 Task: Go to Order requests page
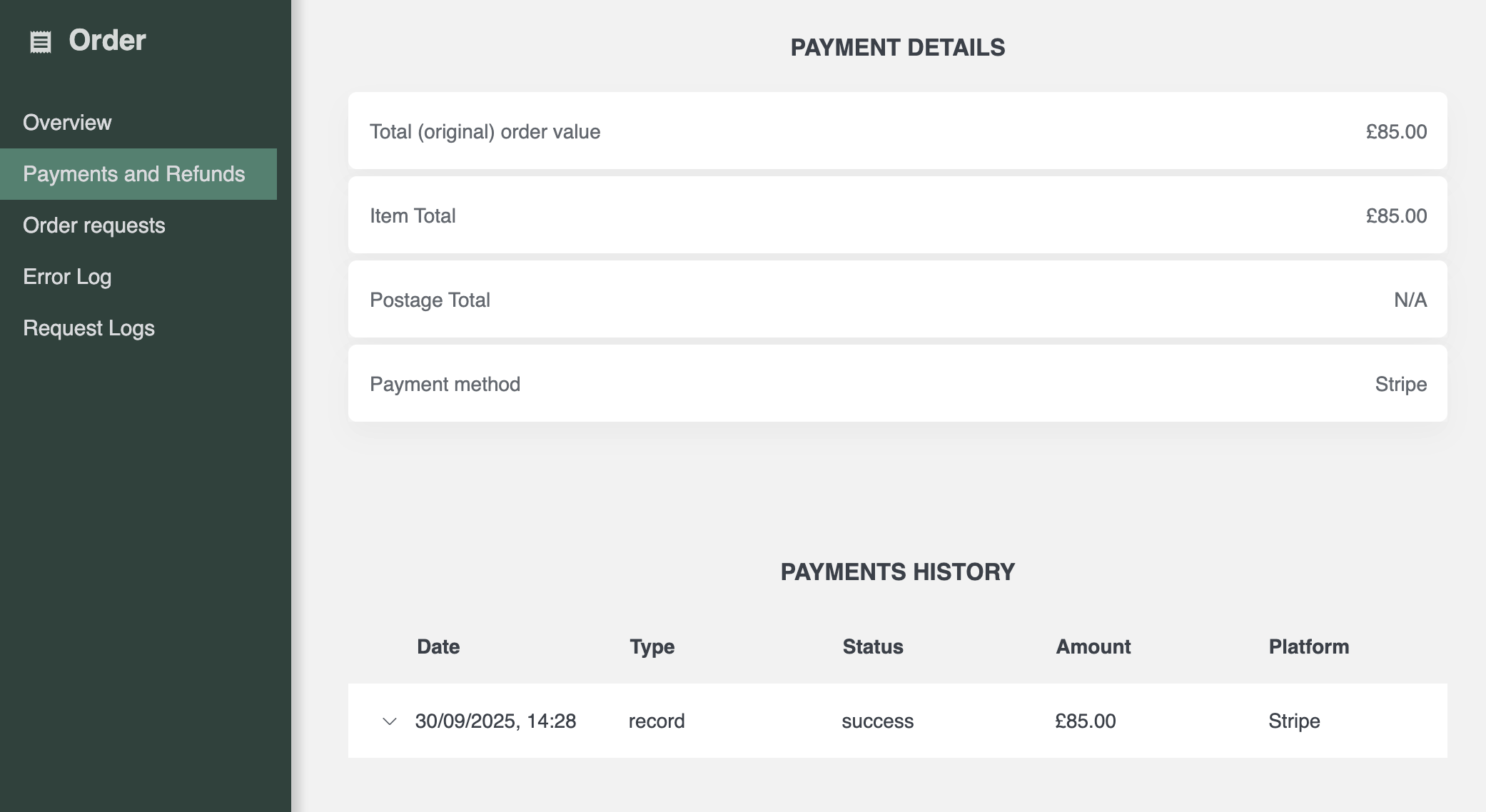pos(94,225)
